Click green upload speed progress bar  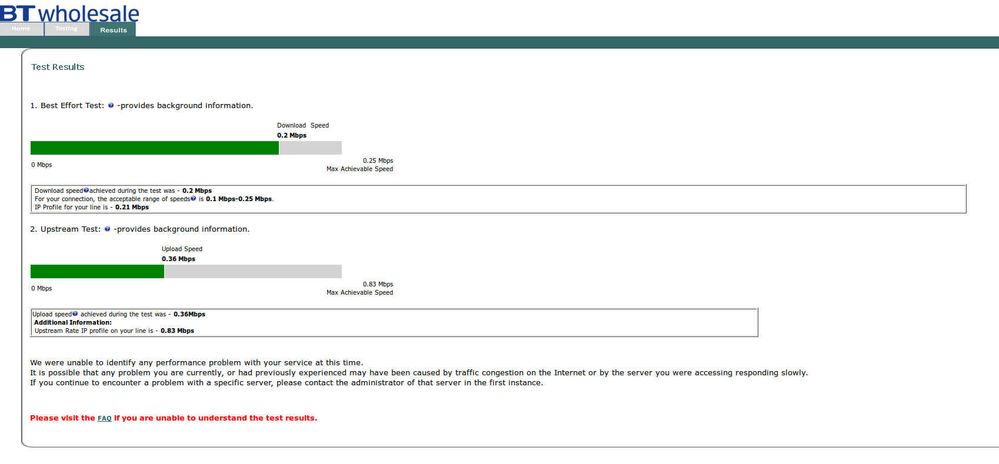(x=97, y=272)
